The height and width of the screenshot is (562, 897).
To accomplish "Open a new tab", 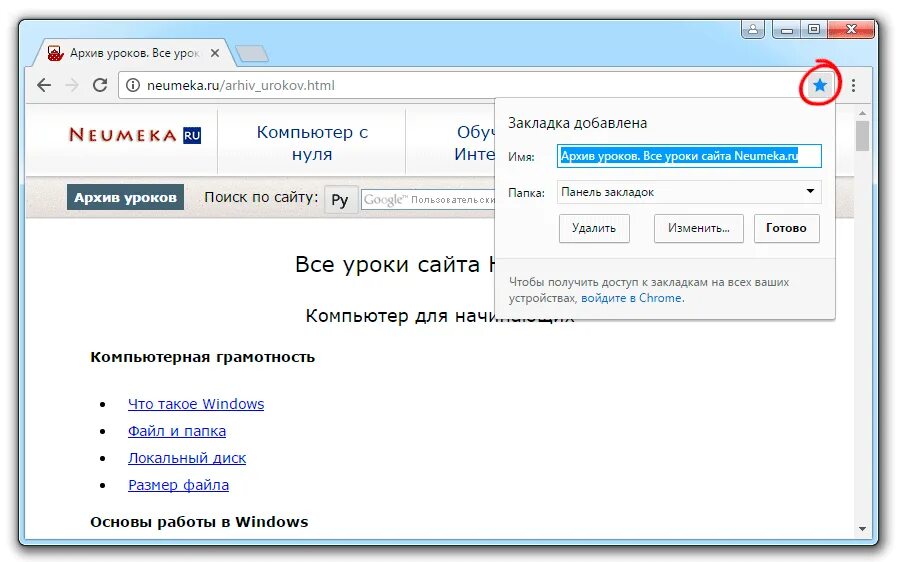I will pyautogui.click(x=252, y=54).
